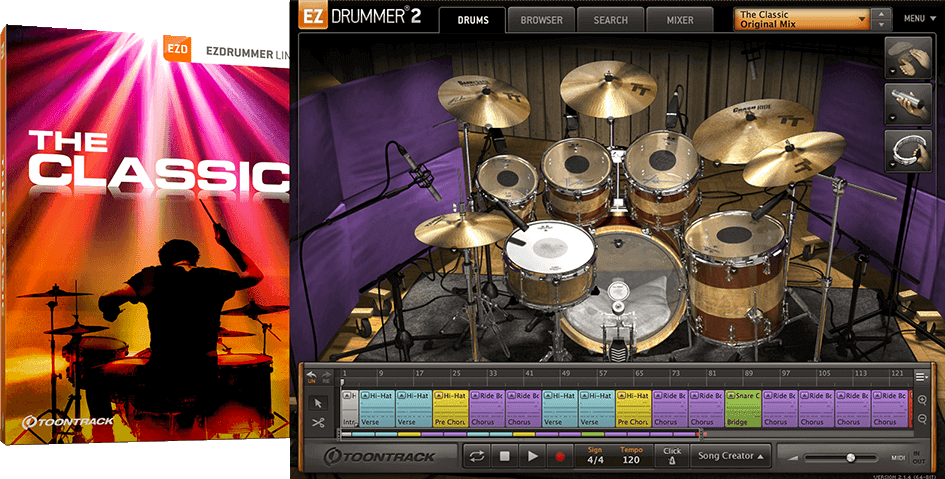The width and height of the screenshot is (945, 479).
Task: Open the song track options menu icon
Action: pyautogui.click(x=921, y=377)
